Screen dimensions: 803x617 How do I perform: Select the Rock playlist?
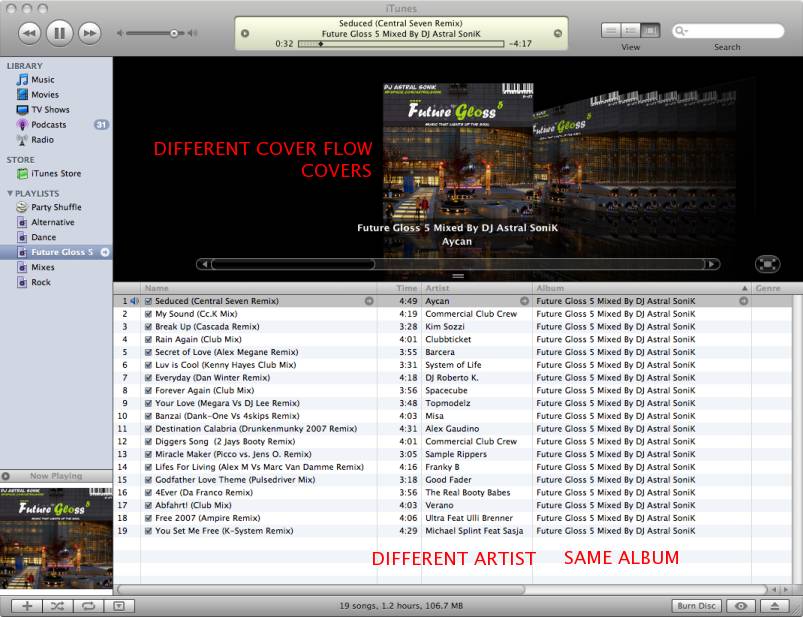[x=41, y=282]
